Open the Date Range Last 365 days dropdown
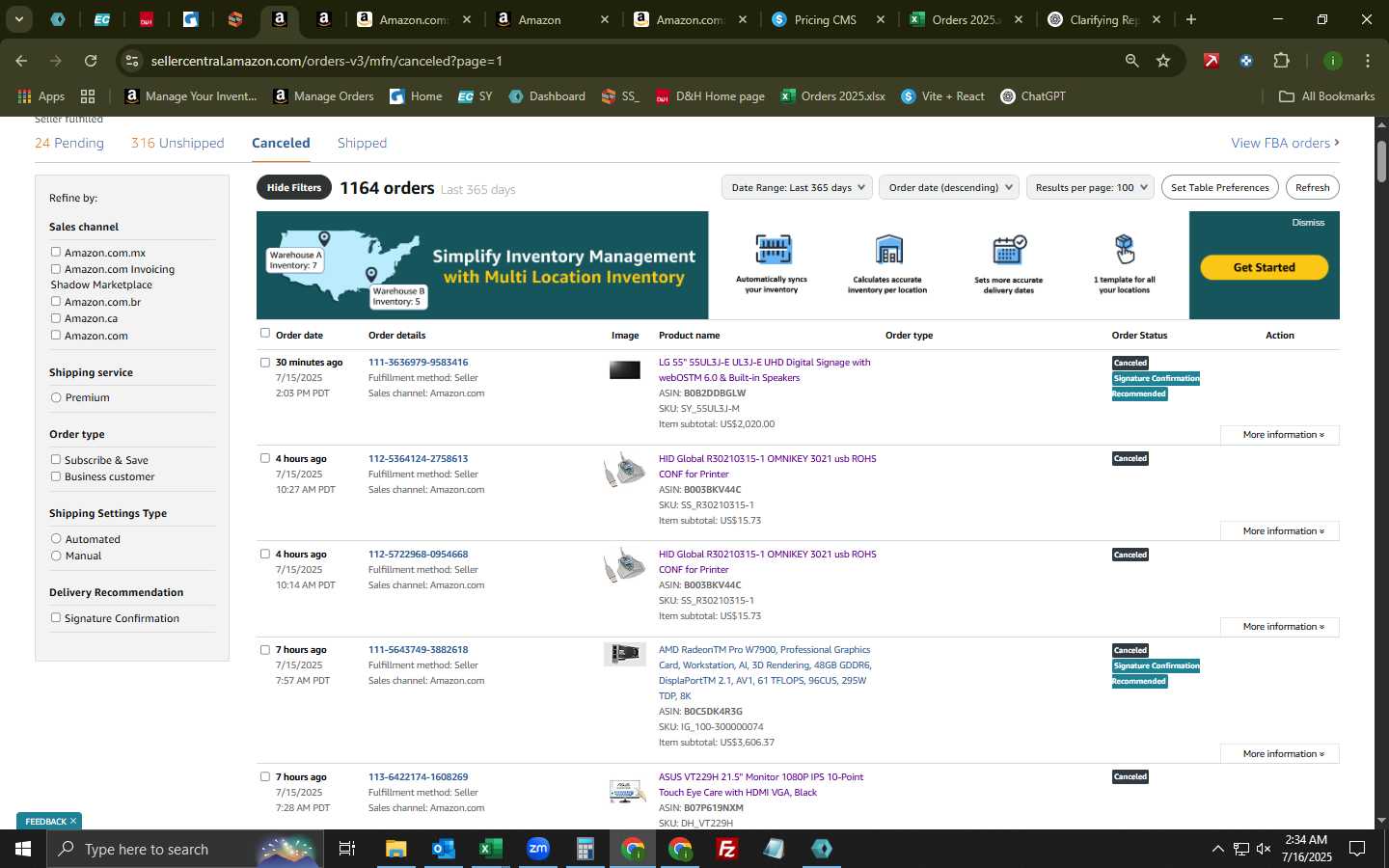This screenshot has height=868, width=1389. [x=797, y=187]
